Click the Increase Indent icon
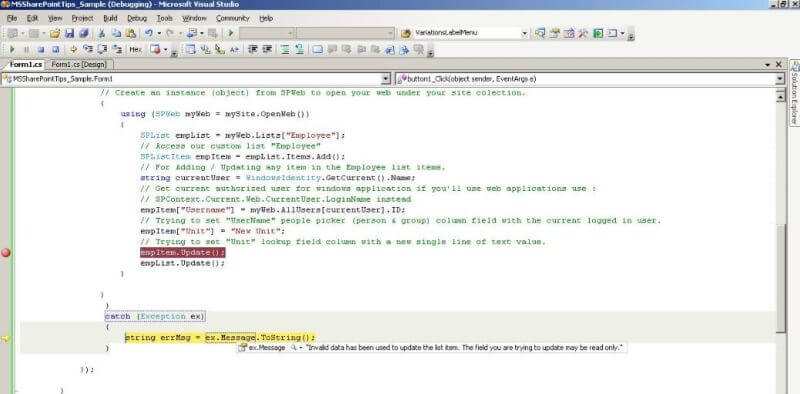Screen dimensions: 800x394 point(267,50)
